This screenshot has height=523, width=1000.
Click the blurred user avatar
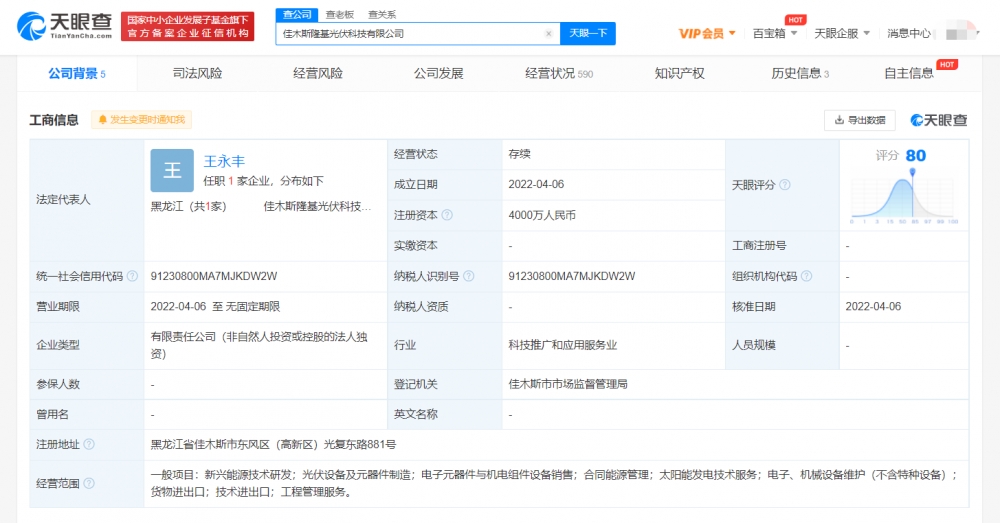click(x=960, y=31)
